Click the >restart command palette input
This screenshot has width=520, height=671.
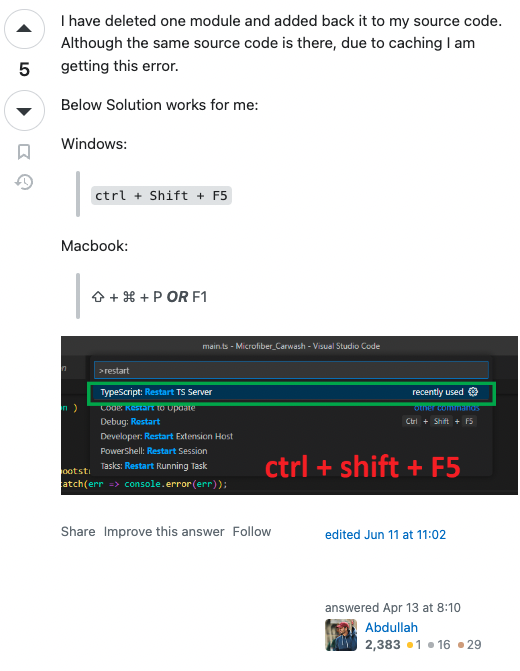[291, 370]
